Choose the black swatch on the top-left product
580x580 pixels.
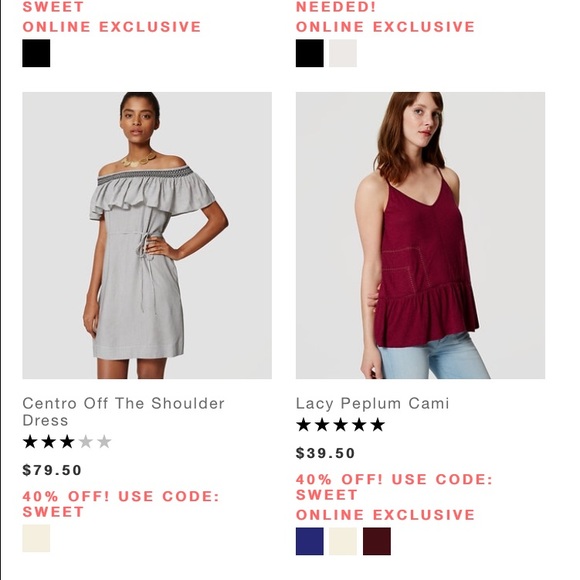(x=36, y=53)
